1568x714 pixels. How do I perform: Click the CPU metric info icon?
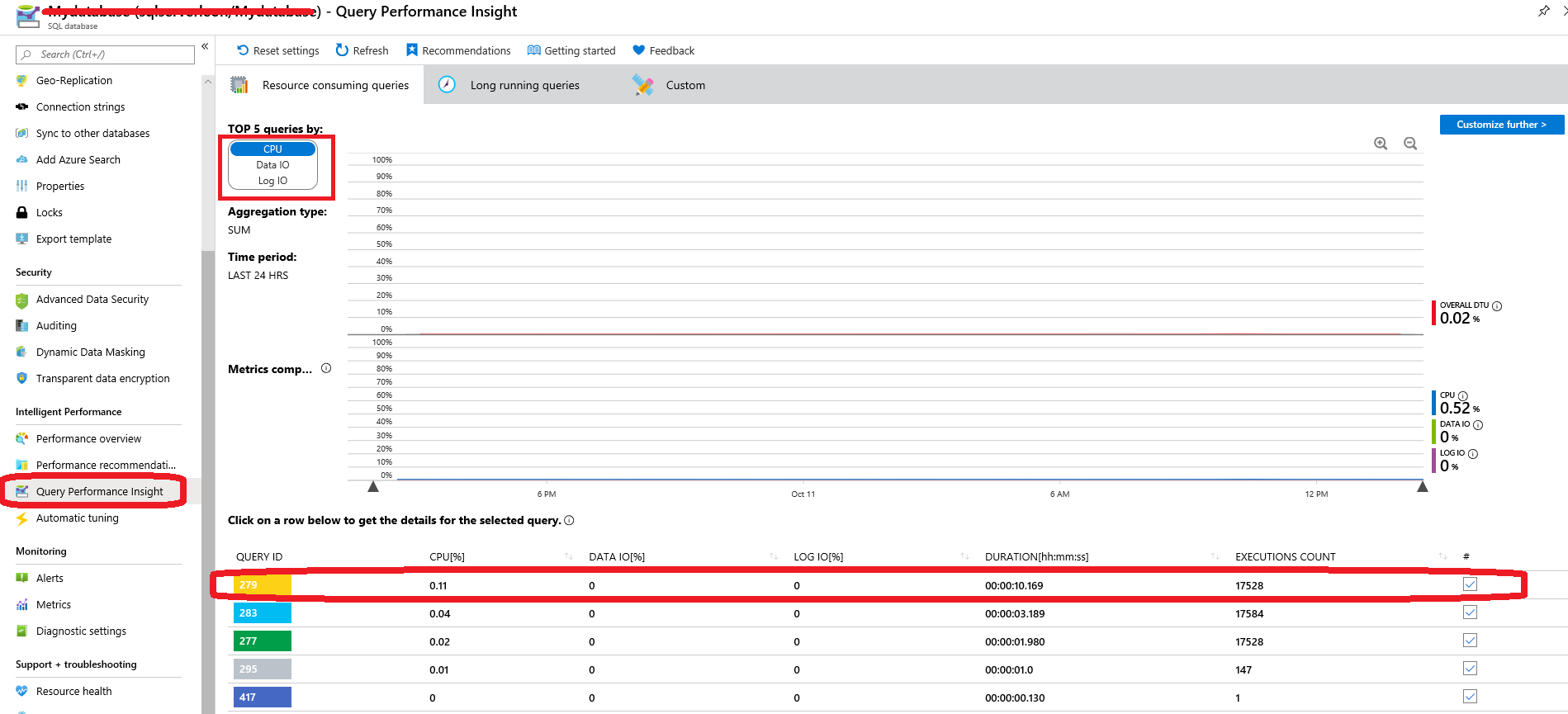click(1463, 396)
